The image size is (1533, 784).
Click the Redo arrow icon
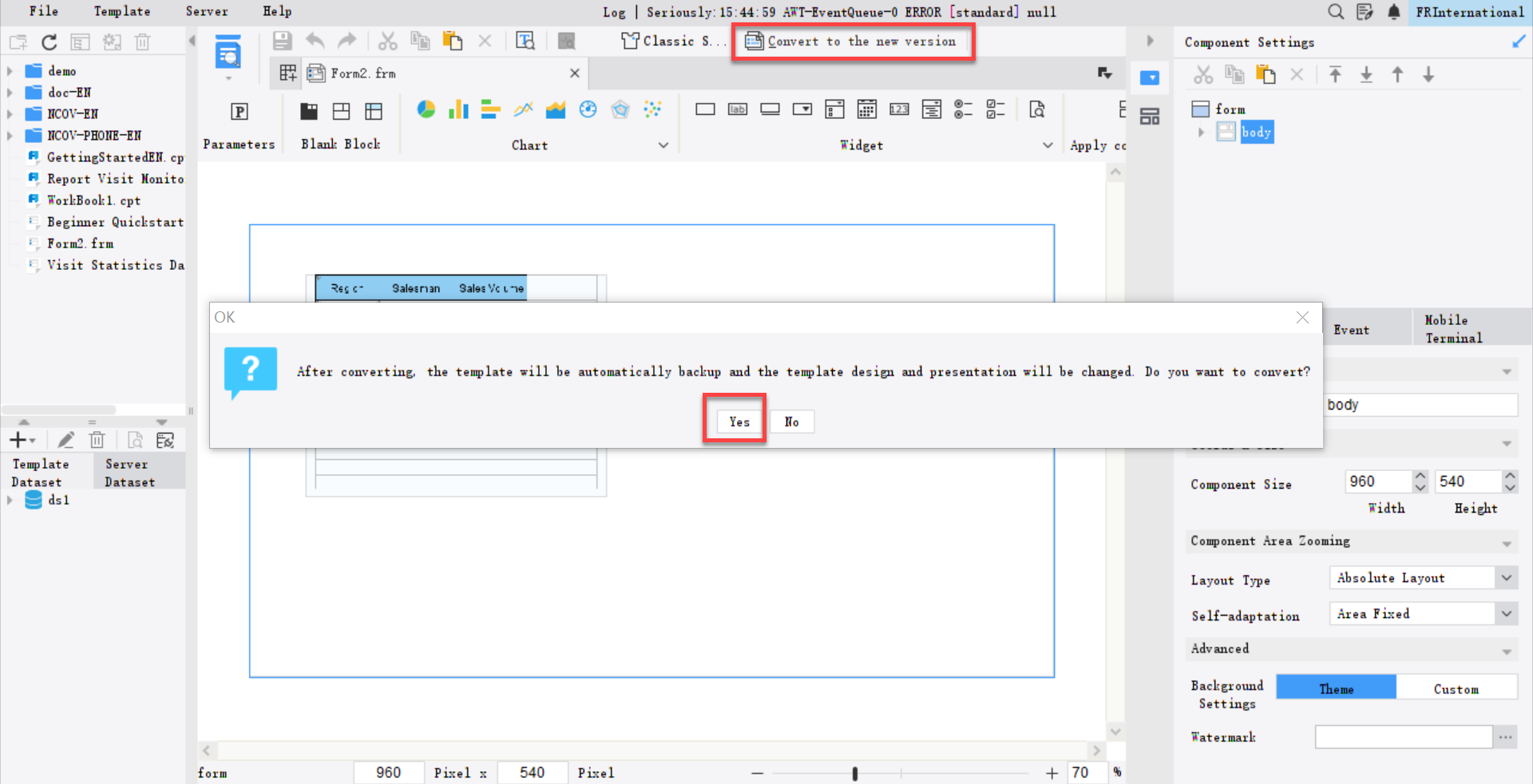pyautogui.click(x=347, y=41)
